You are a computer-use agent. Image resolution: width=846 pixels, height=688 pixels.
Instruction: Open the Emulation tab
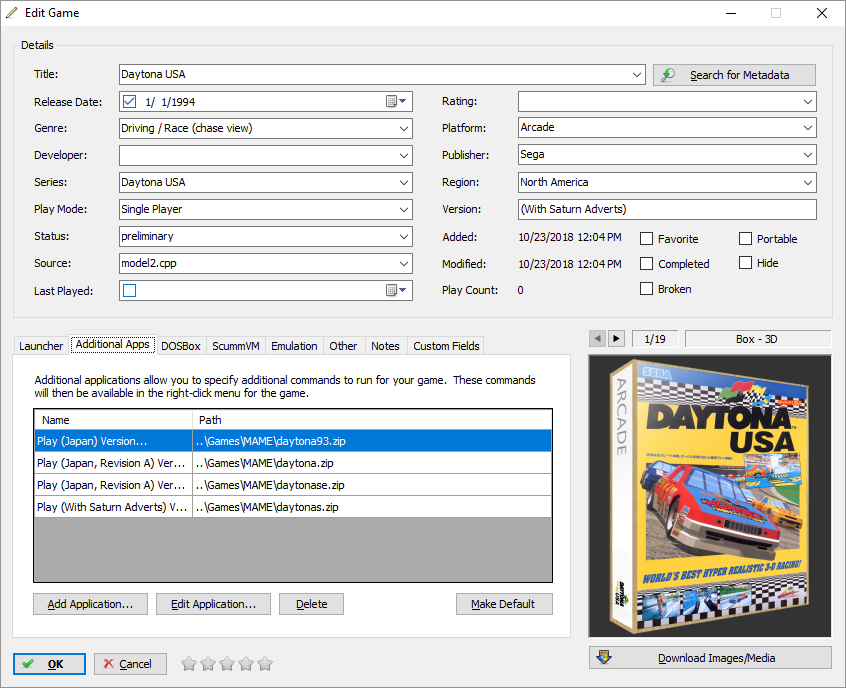294,346
